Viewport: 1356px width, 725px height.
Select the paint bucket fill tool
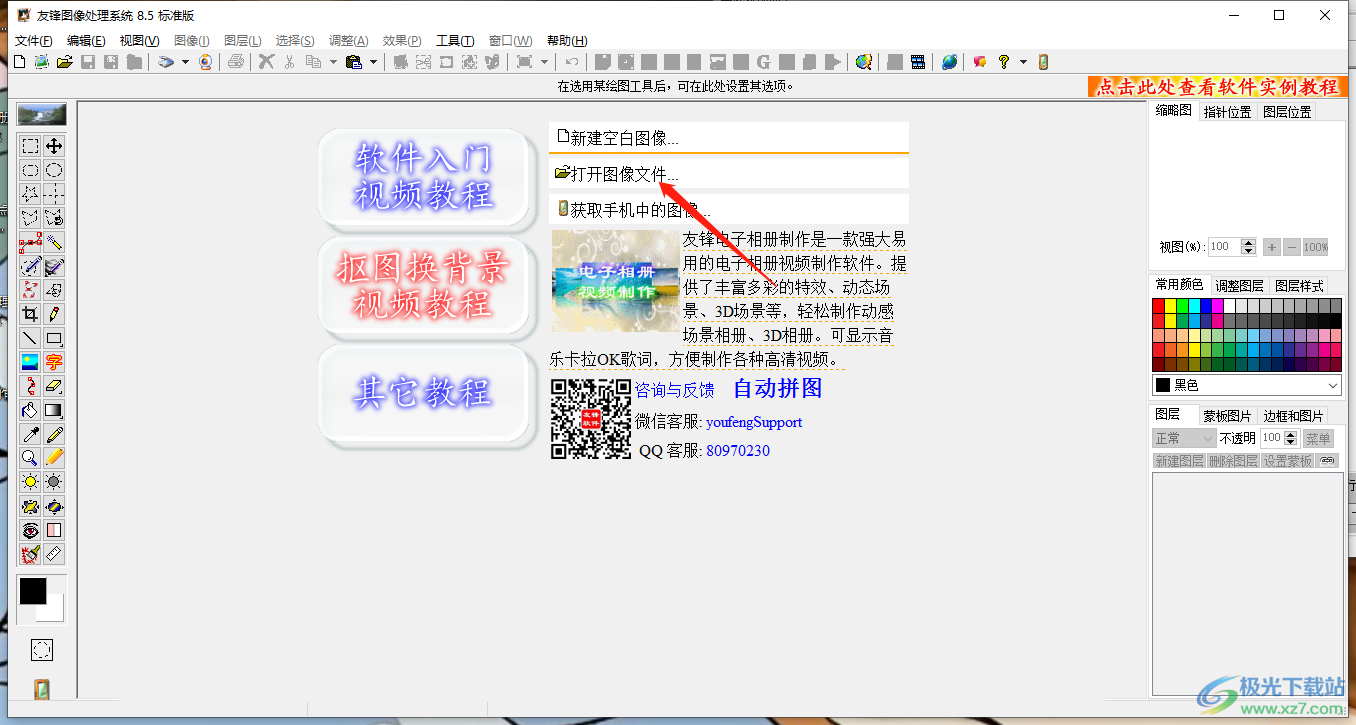pyautogui.click(x=31, y=410)
